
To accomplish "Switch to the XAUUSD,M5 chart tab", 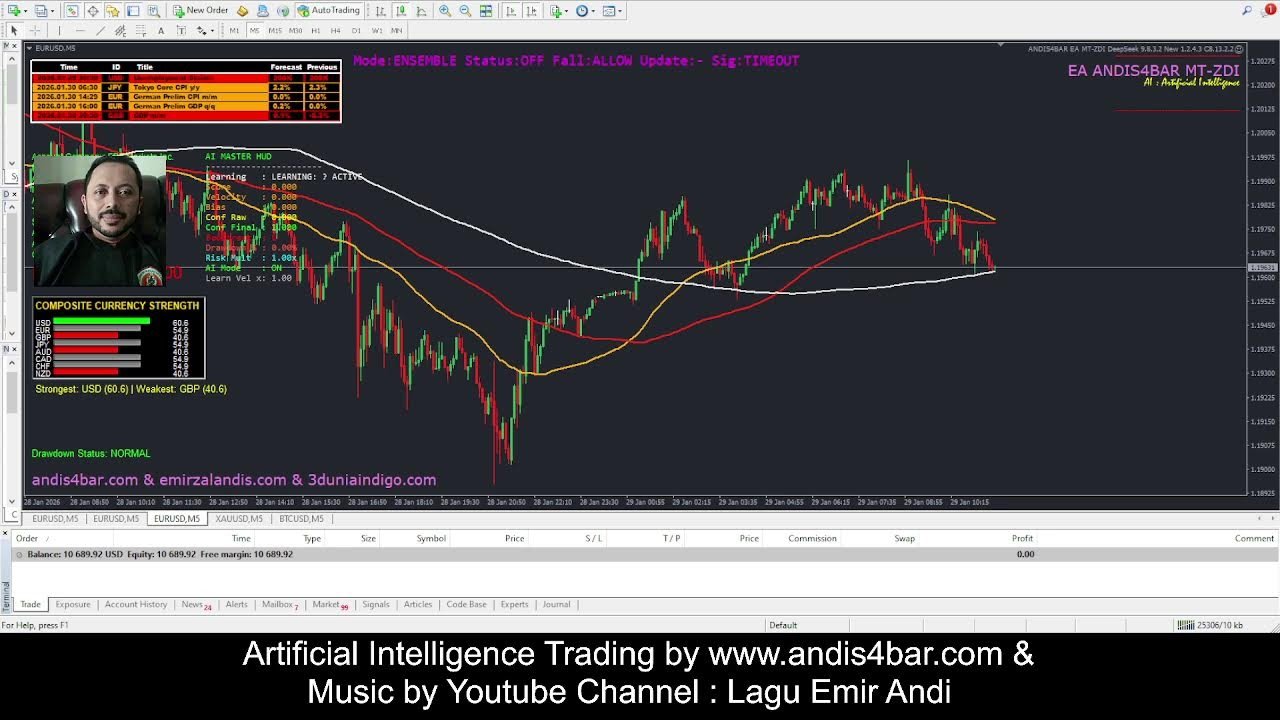I will pyautogui.click(x=238, y=519).
